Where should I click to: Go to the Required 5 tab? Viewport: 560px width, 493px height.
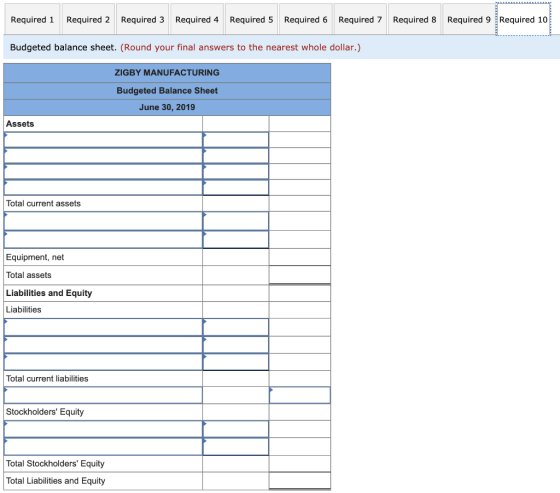point(251,19)
